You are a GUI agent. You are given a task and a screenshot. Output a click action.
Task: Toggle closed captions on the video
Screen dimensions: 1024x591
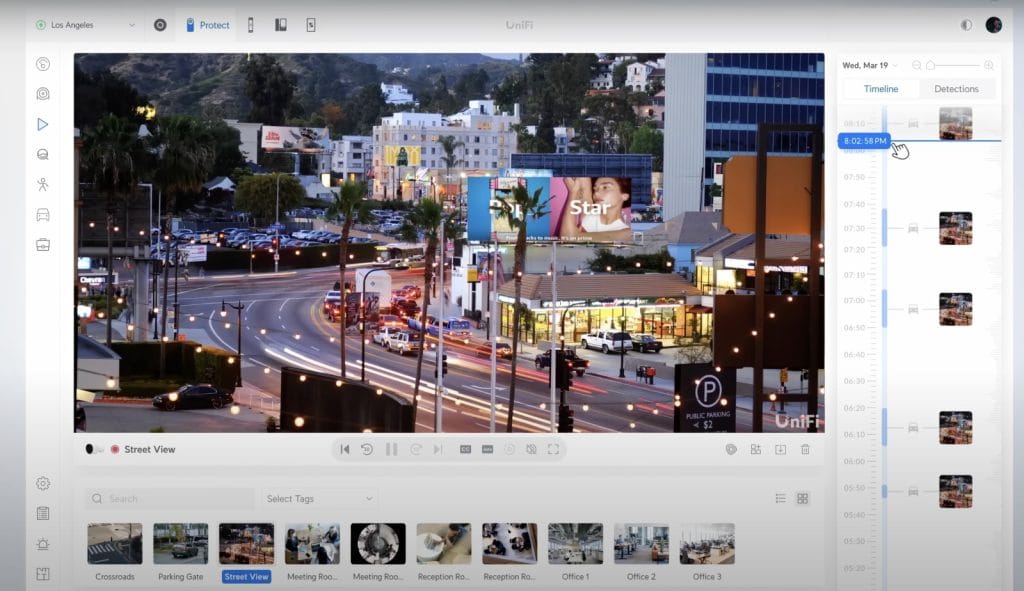[465, 449]
